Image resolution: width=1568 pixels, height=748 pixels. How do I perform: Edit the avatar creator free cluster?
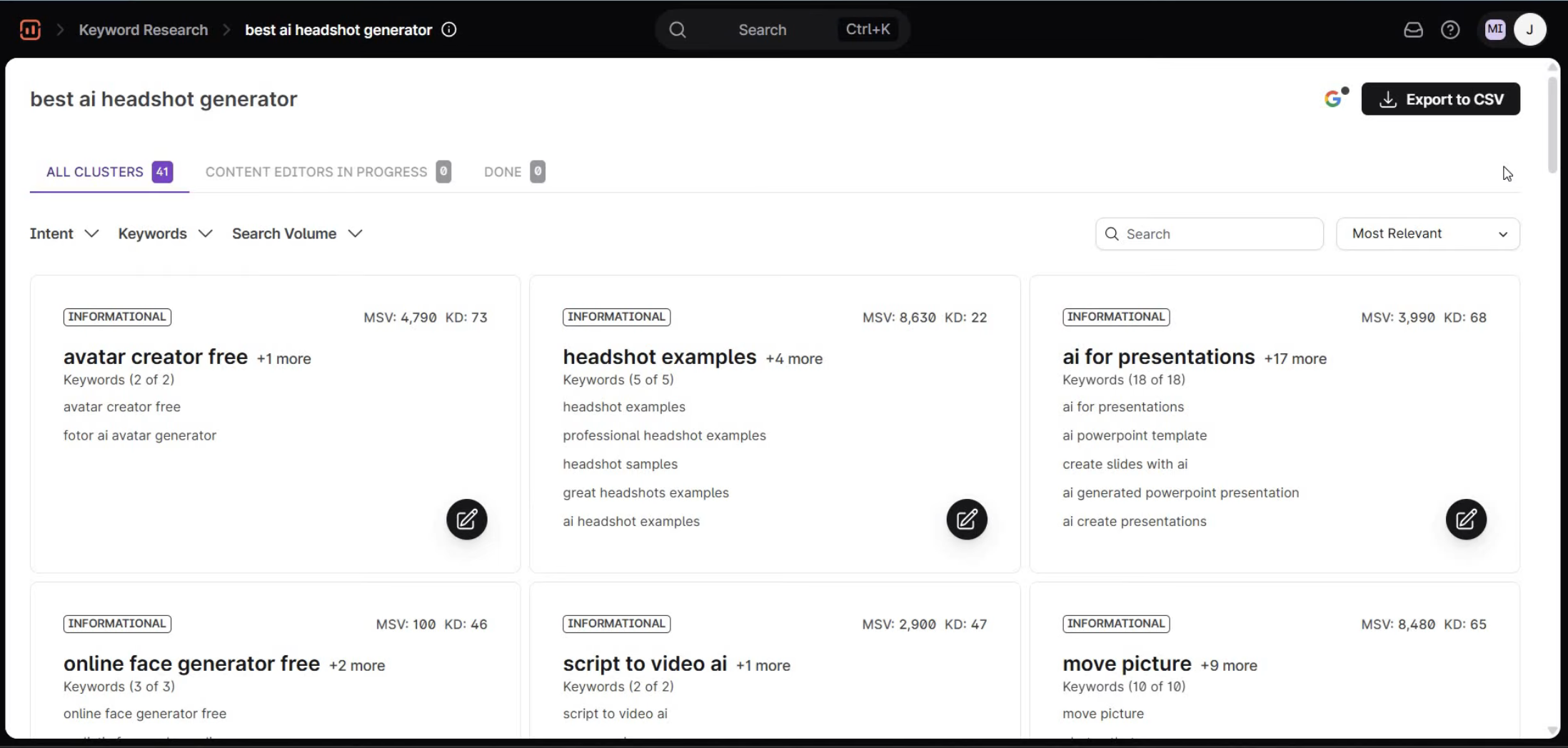pos(467,519)
